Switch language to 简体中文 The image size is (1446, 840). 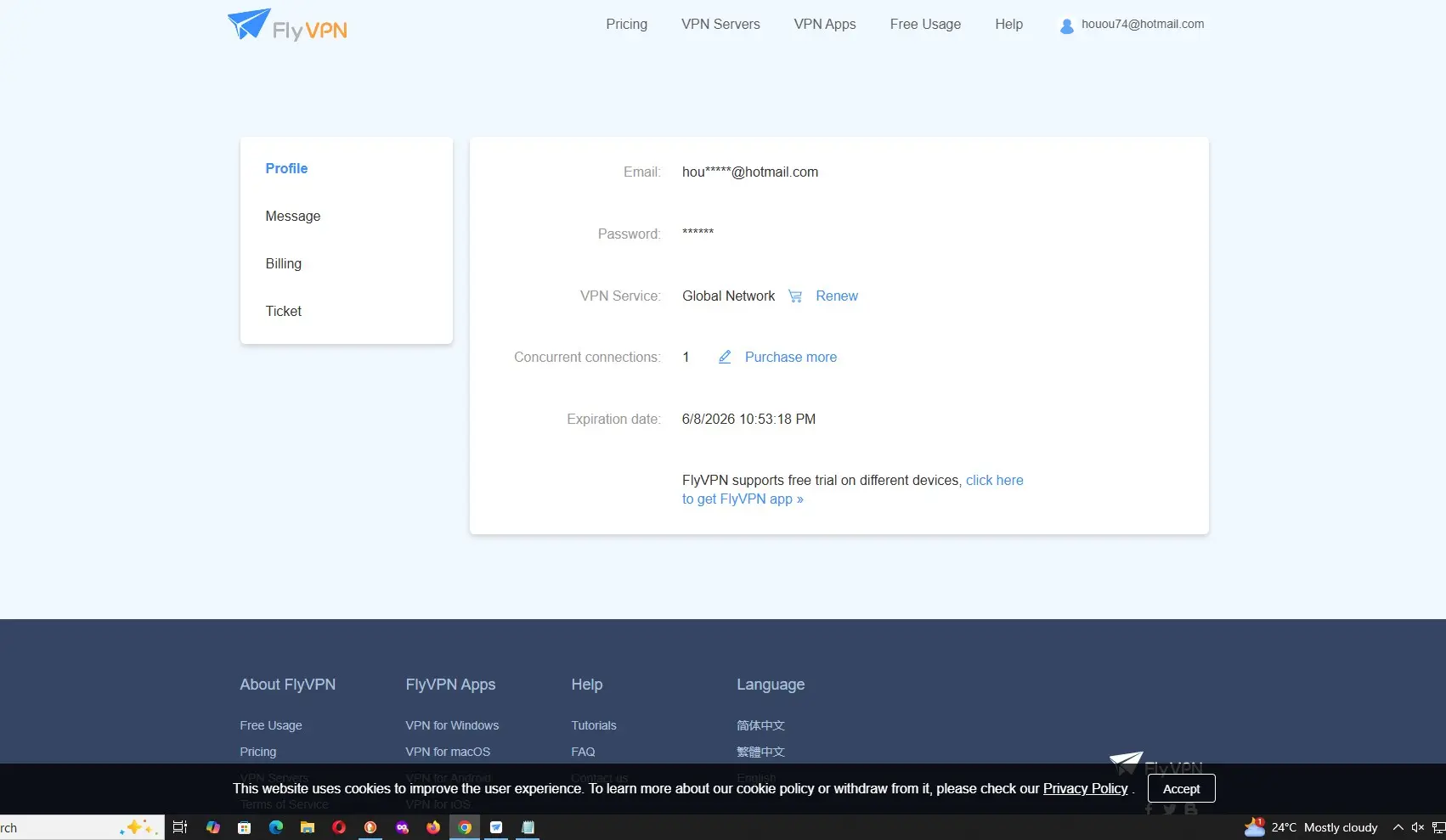(760, 725)
